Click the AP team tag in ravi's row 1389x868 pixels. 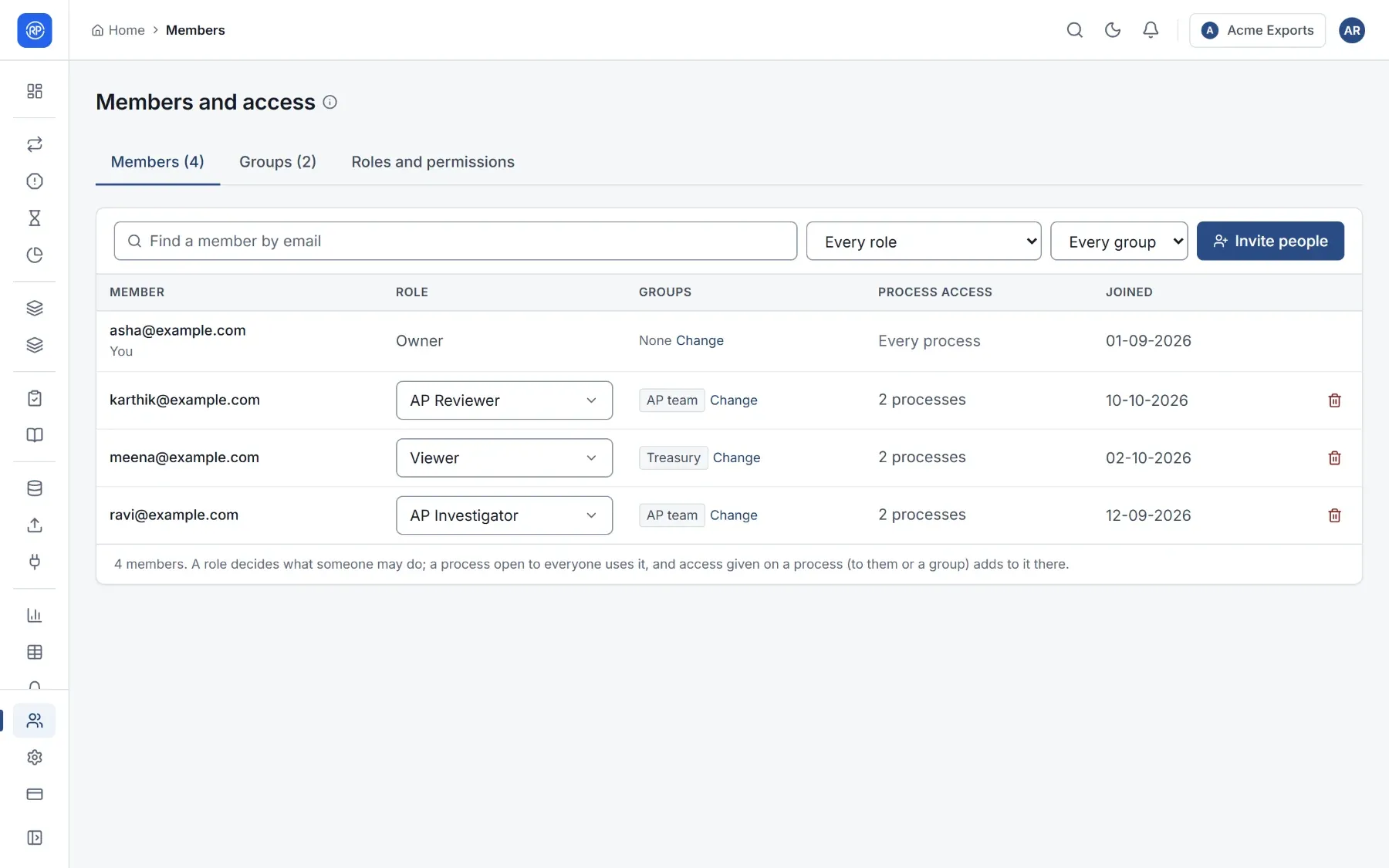point(672,515)
